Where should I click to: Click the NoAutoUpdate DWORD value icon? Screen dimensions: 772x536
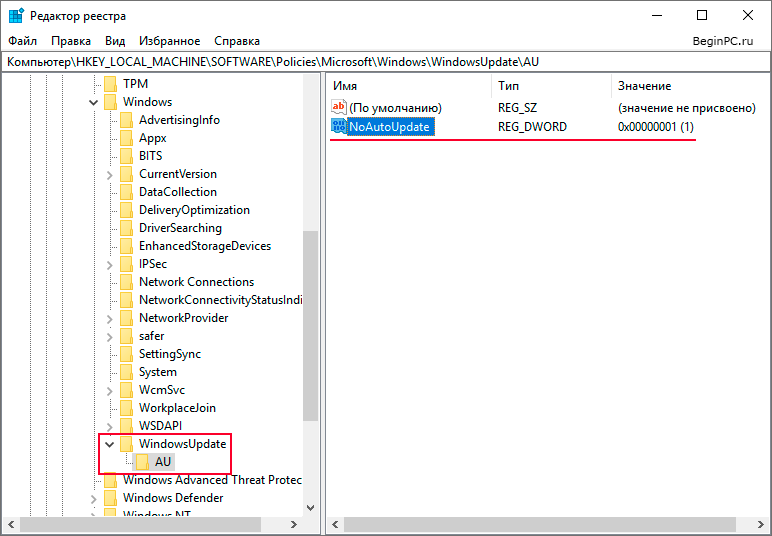339,126
